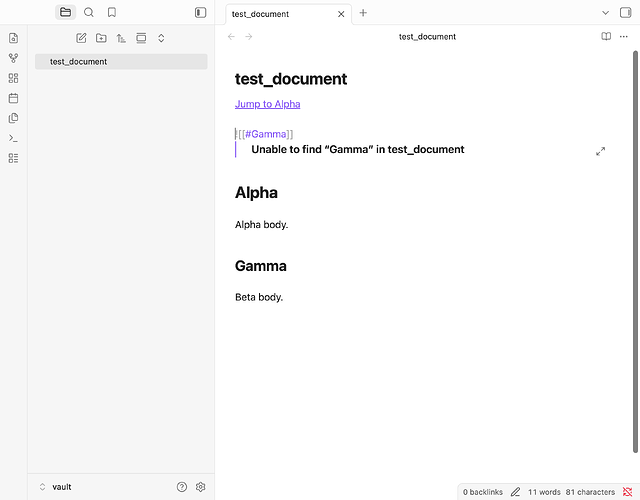This screenshot has width=640, height=500.
Task: Open the file explorer panel icon
Action: coord(65,13)
